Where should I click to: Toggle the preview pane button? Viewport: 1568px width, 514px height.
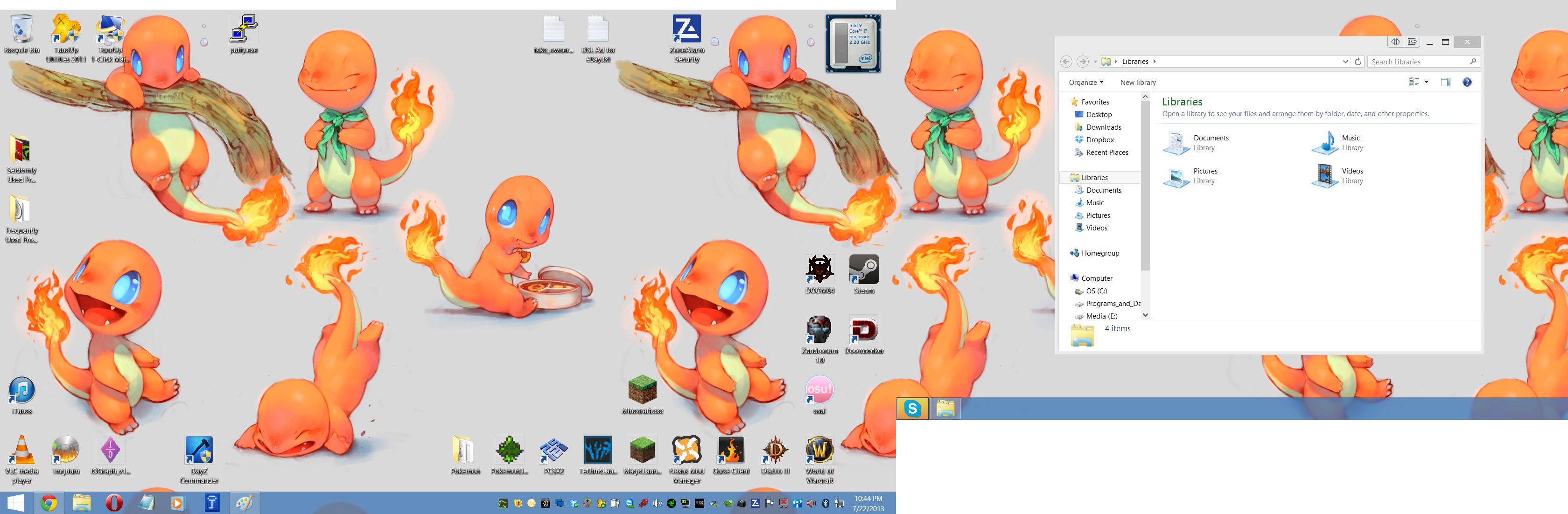coord(1446,82)
